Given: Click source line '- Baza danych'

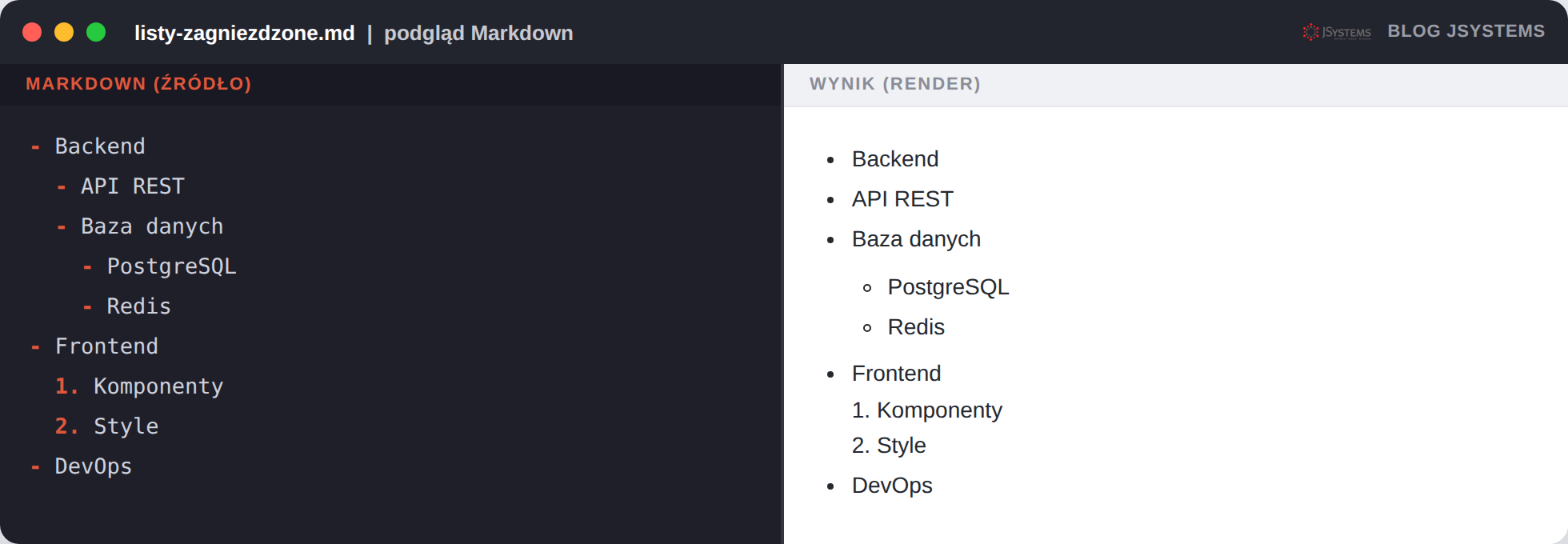Looking at the screenshot, I should click(140, 226).
